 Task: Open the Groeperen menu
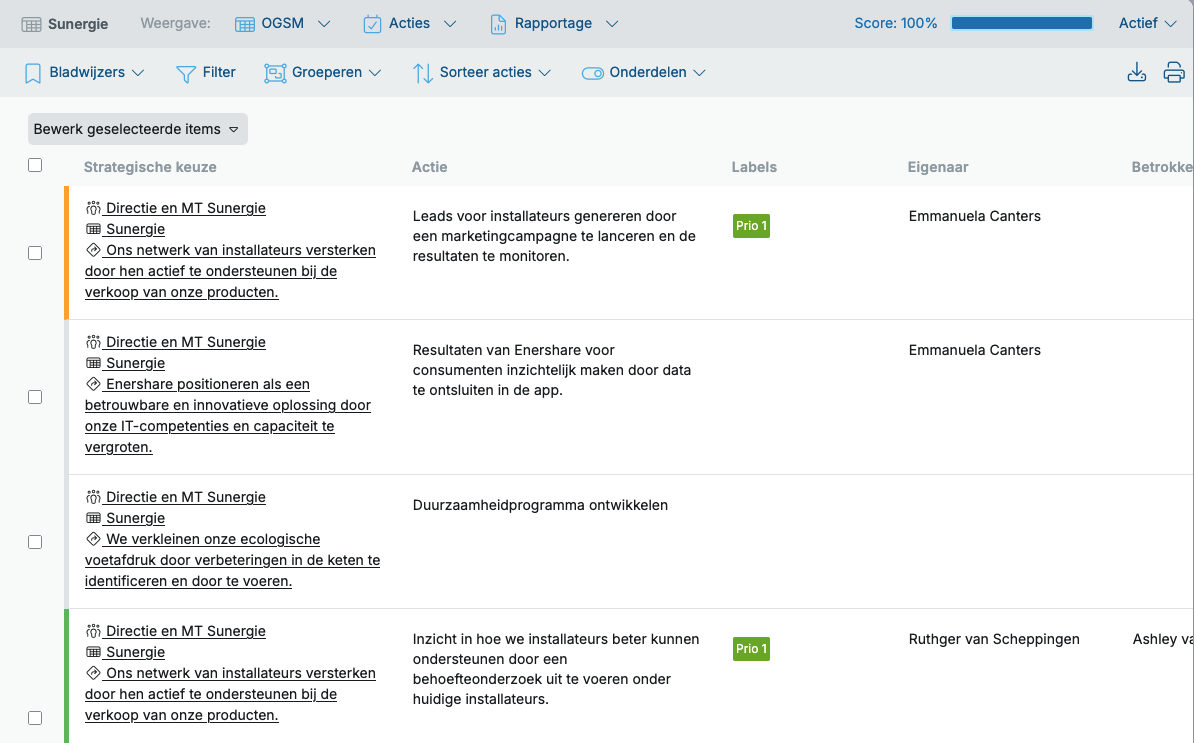[323, 72]
